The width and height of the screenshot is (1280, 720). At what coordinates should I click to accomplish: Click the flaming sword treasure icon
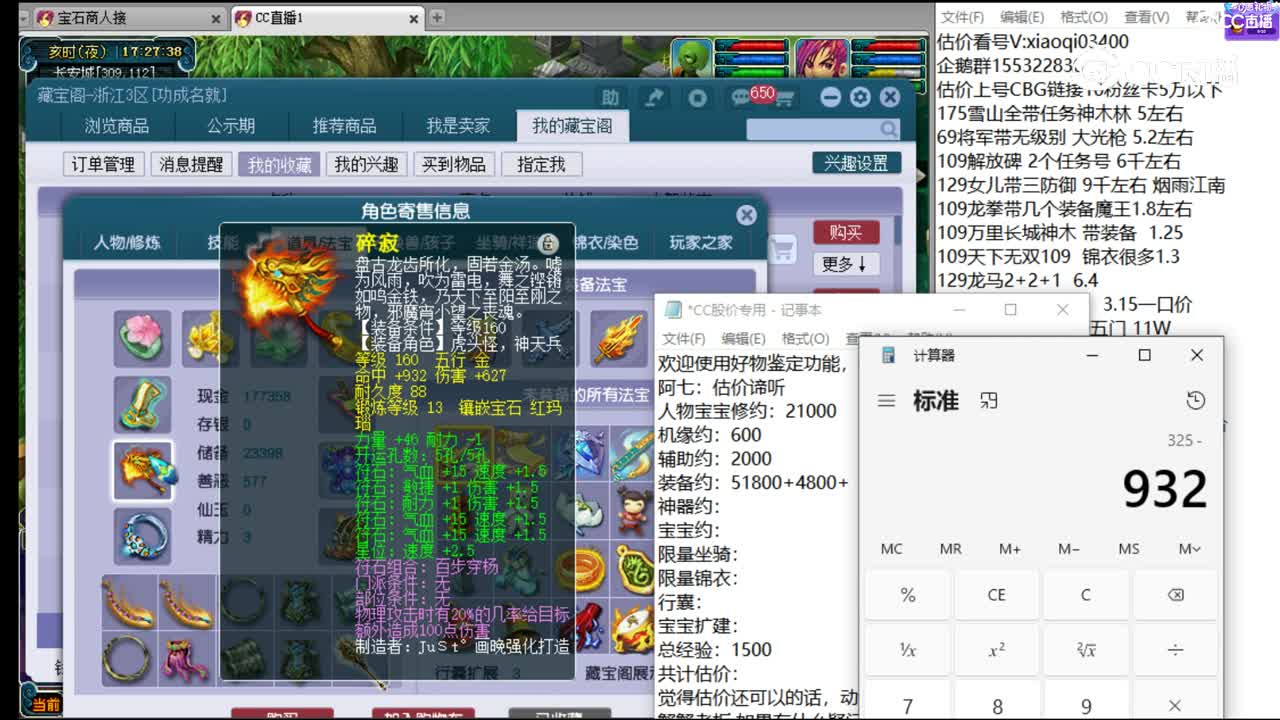coord(619,338)
